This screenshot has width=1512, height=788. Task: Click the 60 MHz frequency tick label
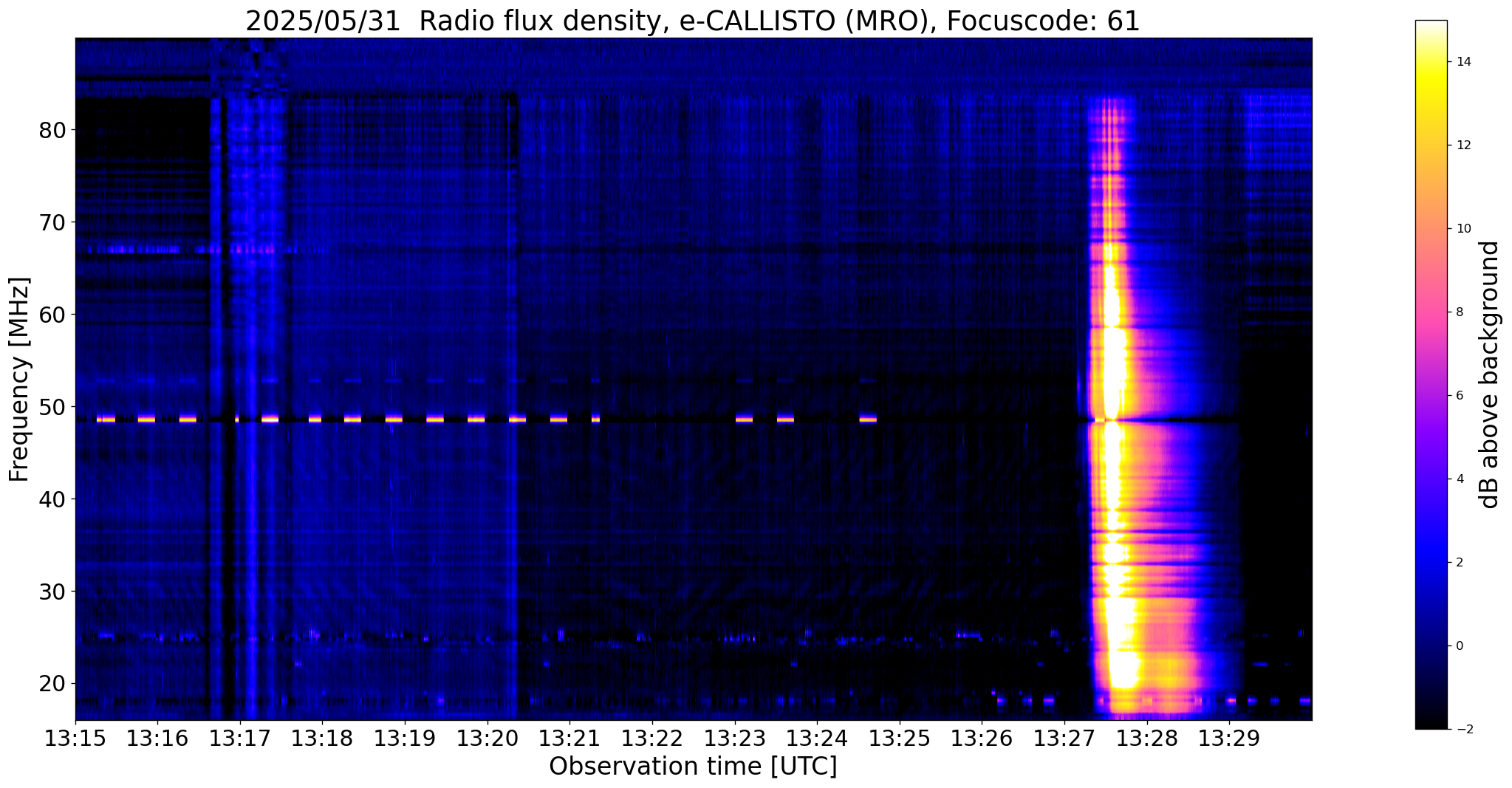[52, 315]
